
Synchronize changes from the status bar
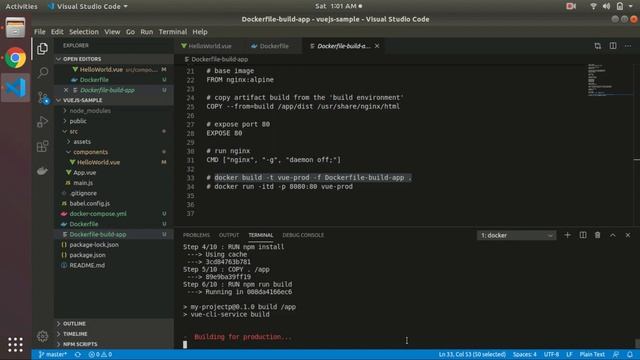coord(78,354)
